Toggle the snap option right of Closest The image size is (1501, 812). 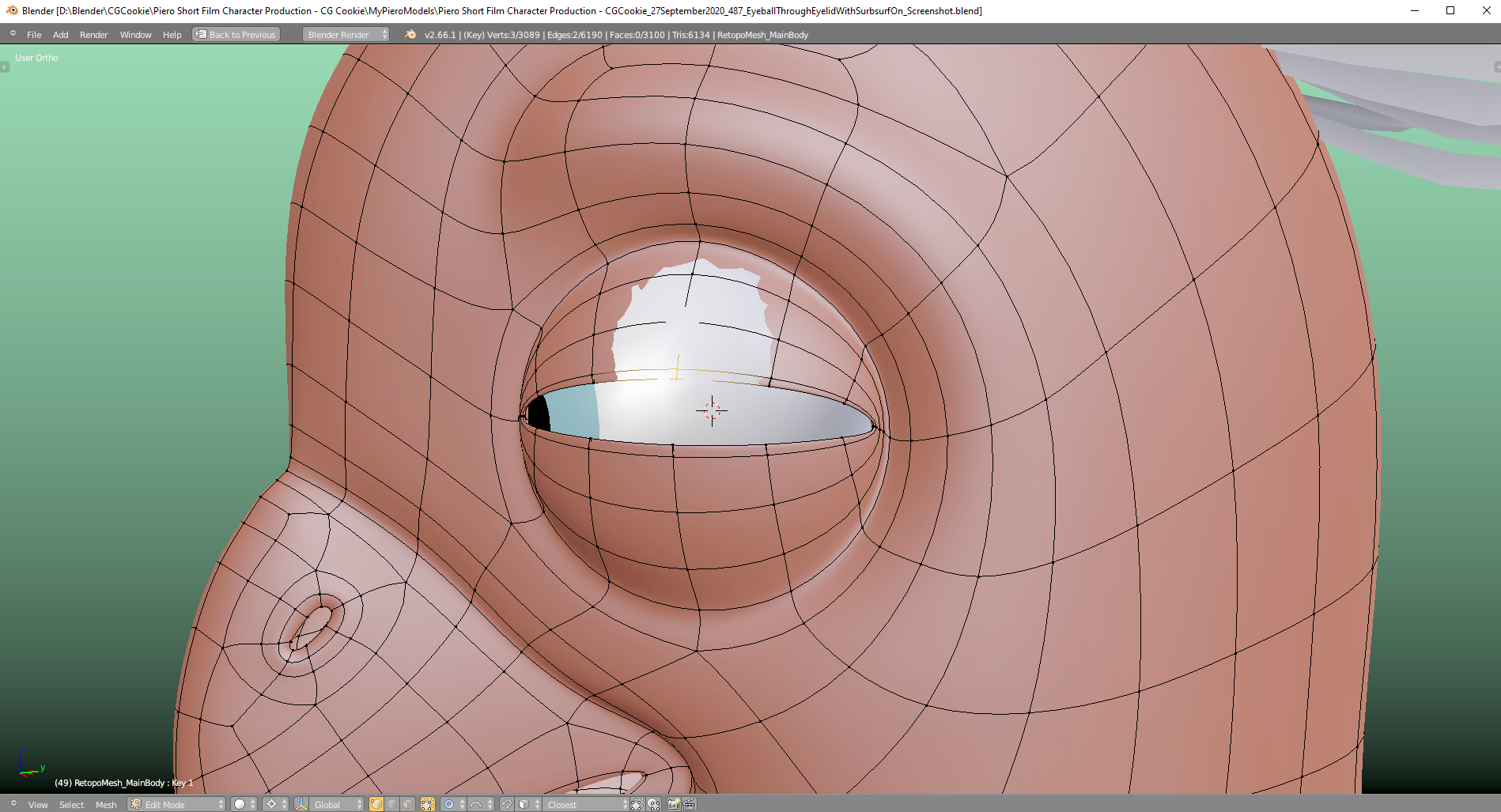[637, 804]
